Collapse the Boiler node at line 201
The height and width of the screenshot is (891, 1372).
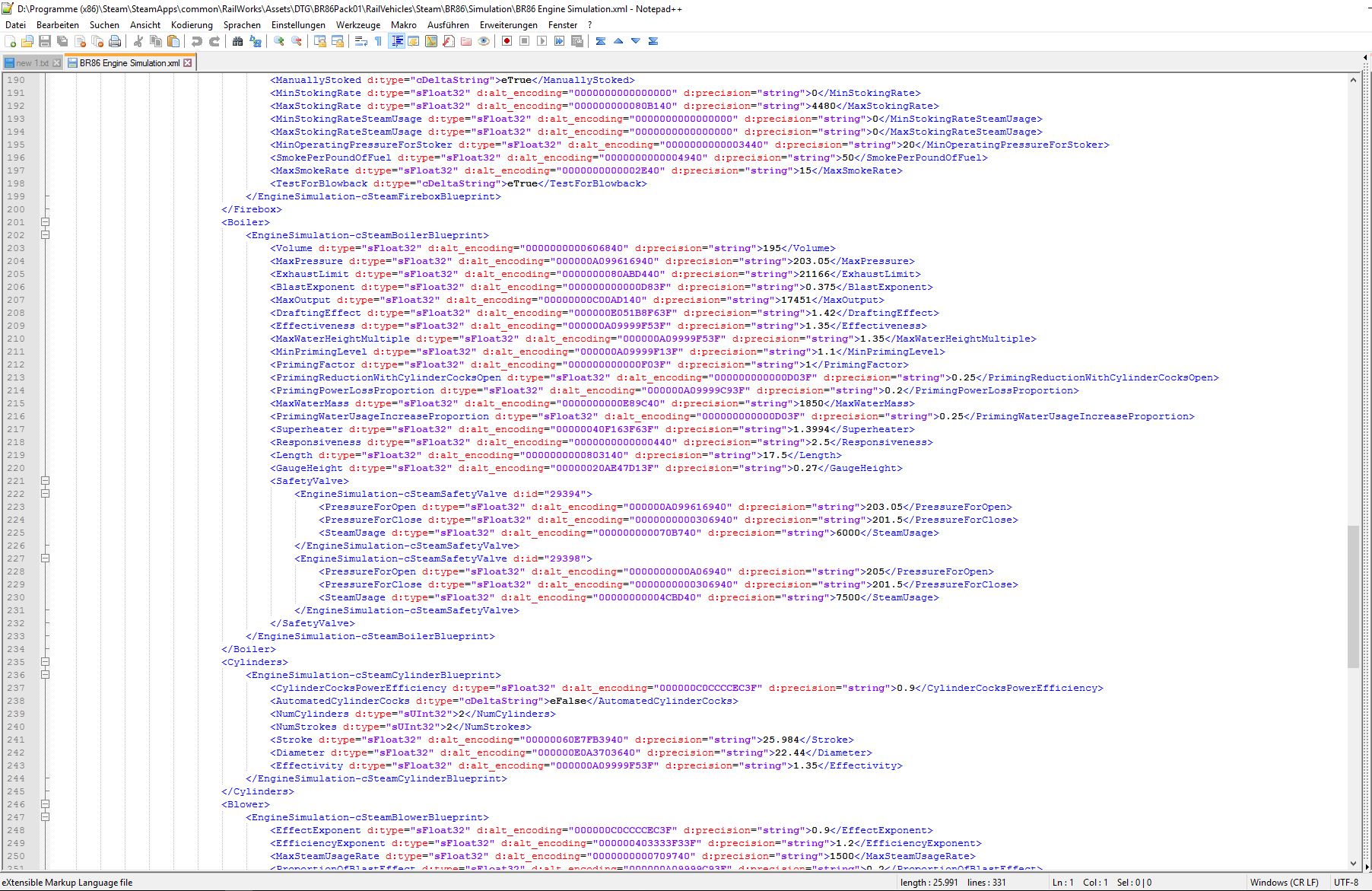click(x=45, y=222)
